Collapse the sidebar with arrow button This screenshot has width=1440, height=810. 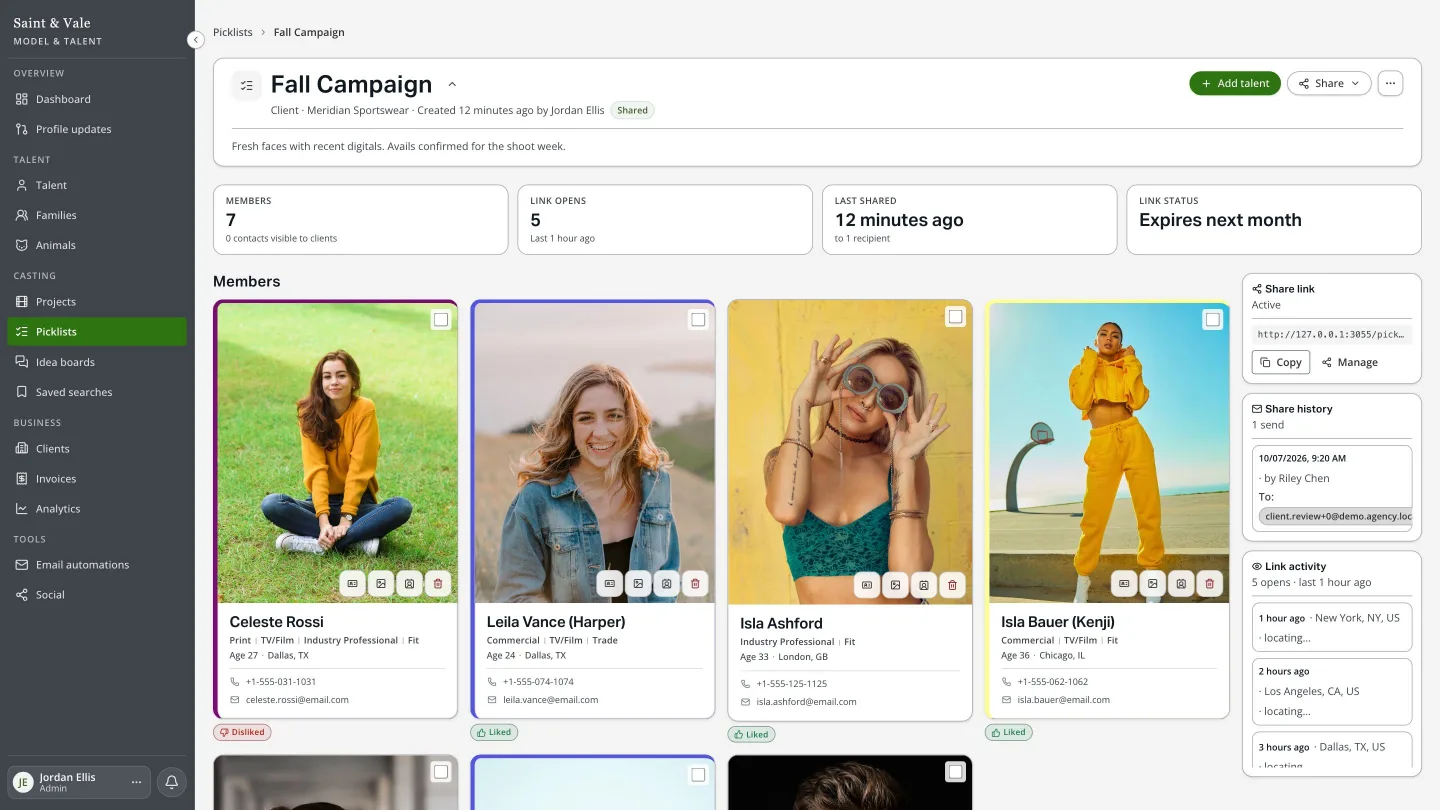(x=195, y=40)
